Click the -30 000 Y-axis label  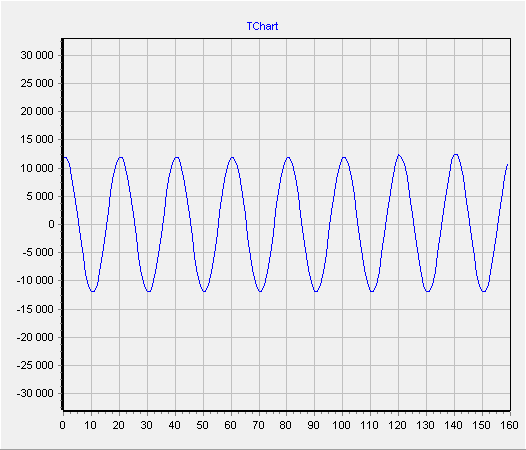click(x=35, y=393)
